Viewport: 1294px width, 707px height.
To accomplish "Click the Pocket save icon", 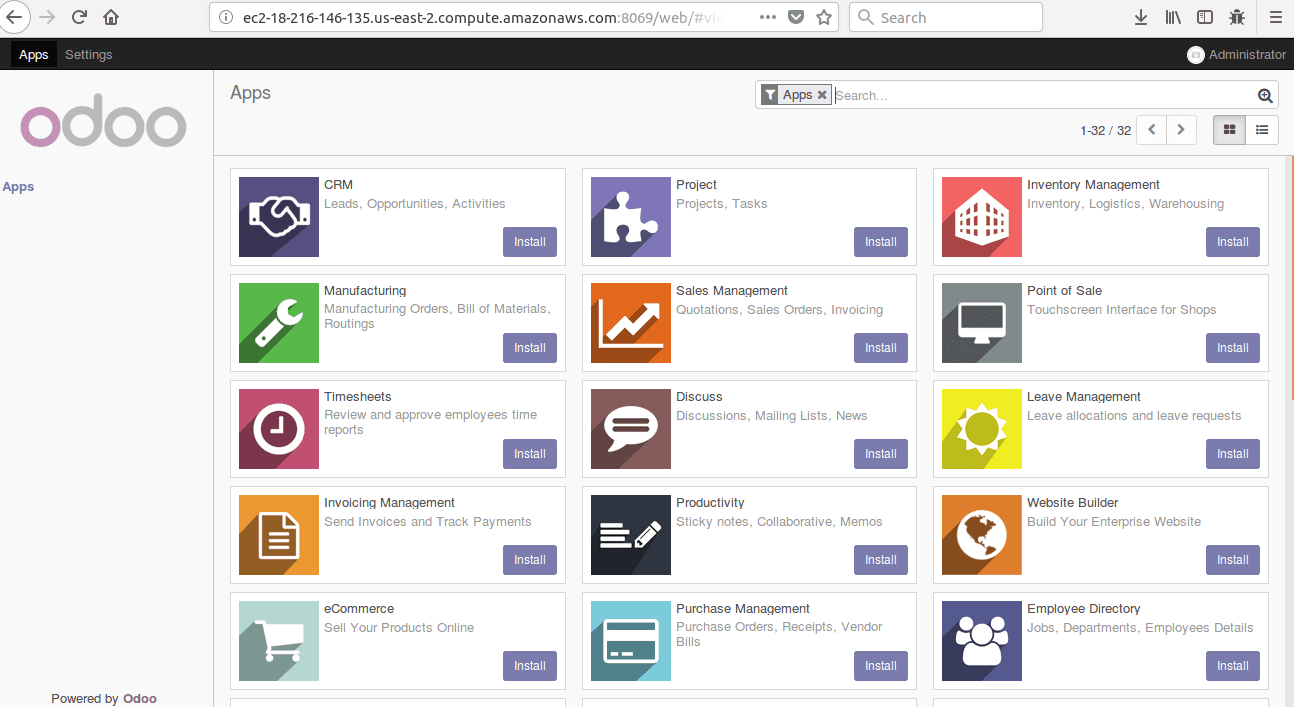I will pyautogui.click(x=796, y=17).
